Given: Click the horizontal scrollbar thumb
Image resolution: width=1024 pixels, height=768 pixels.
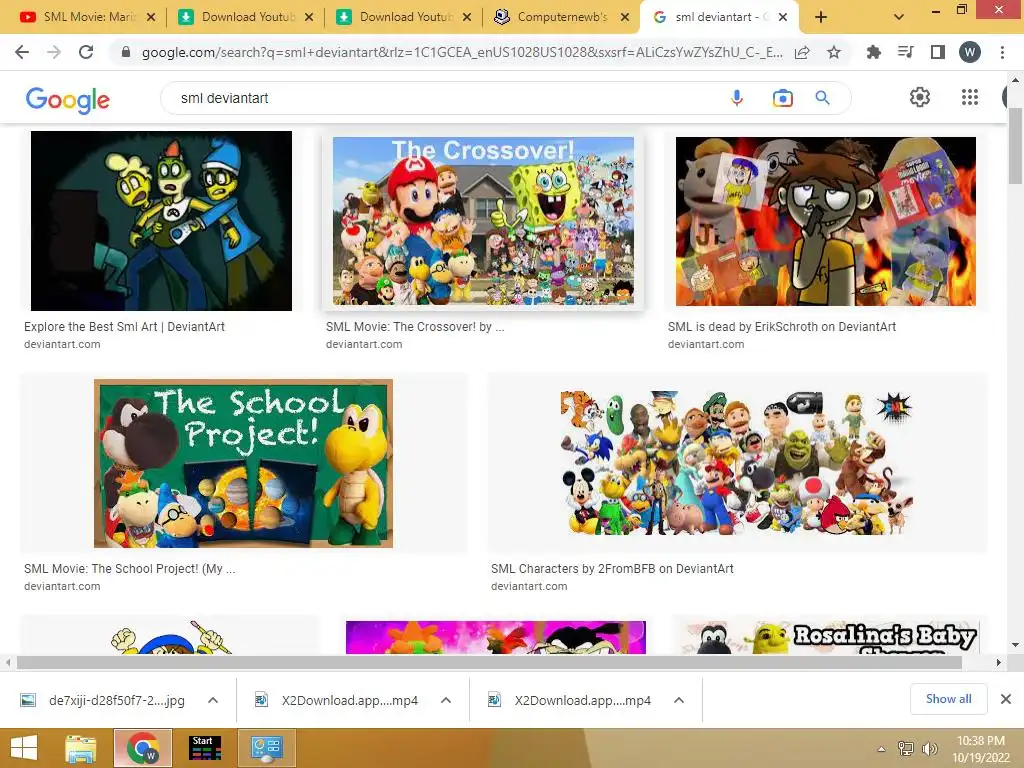Looking at the screenshot, I should (x=489, y=662).
